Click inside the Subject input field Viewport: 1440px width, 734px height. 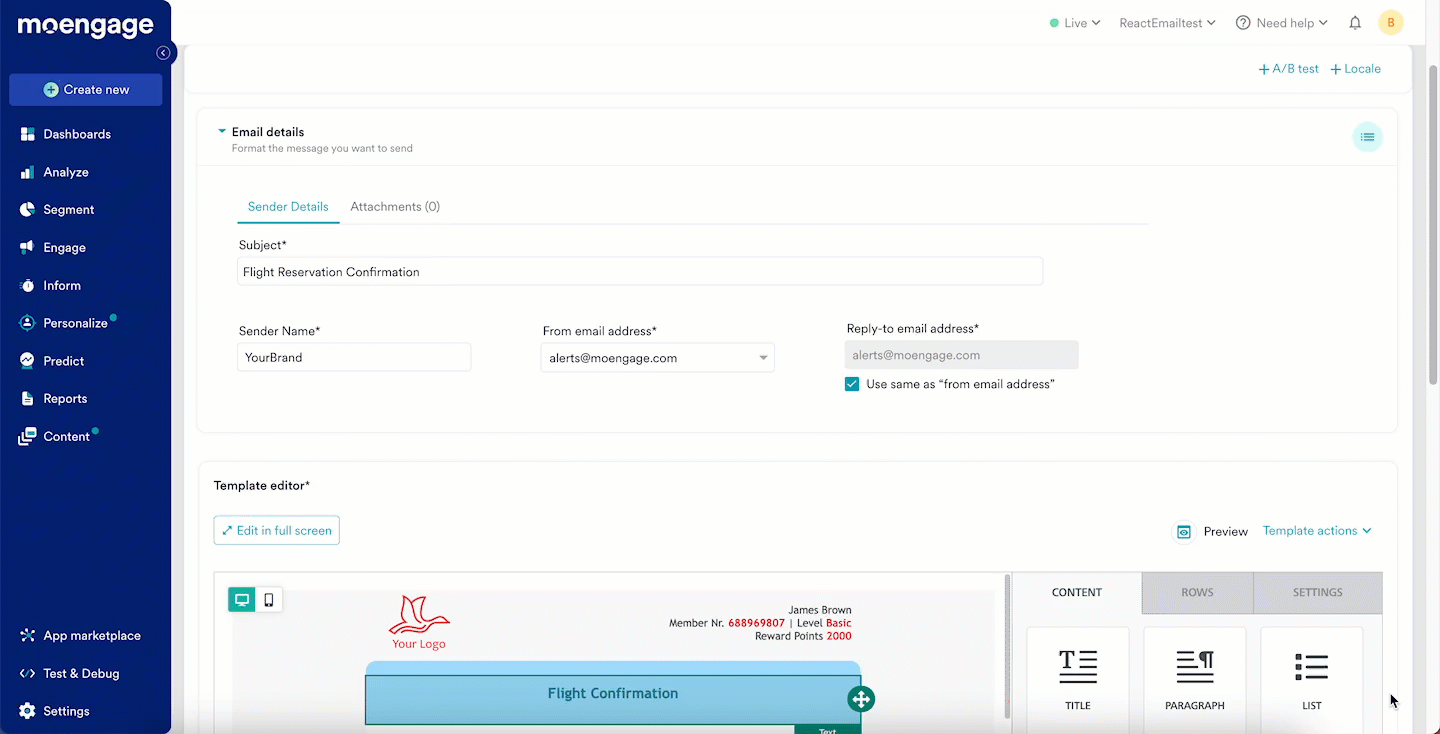pyautogui.click(x=640, y=271)
